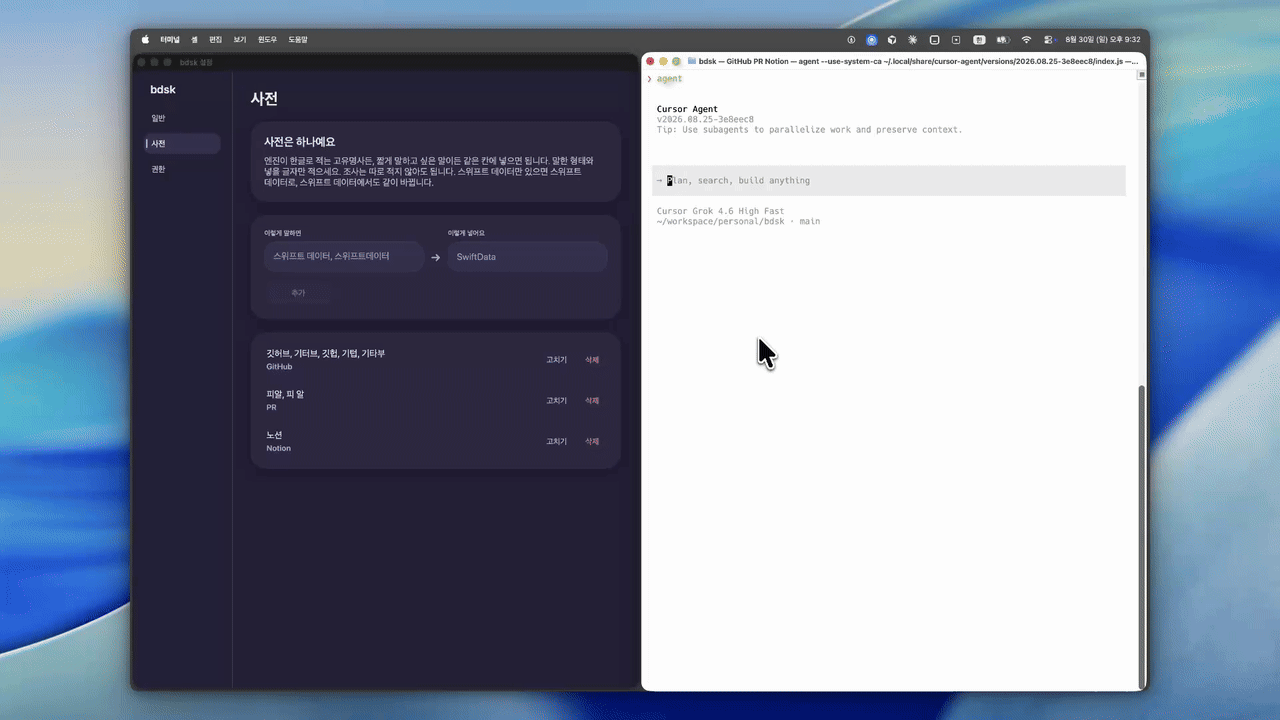1280x720 pixels.
Task: Open the Korean input source menu
Action: 979,40
